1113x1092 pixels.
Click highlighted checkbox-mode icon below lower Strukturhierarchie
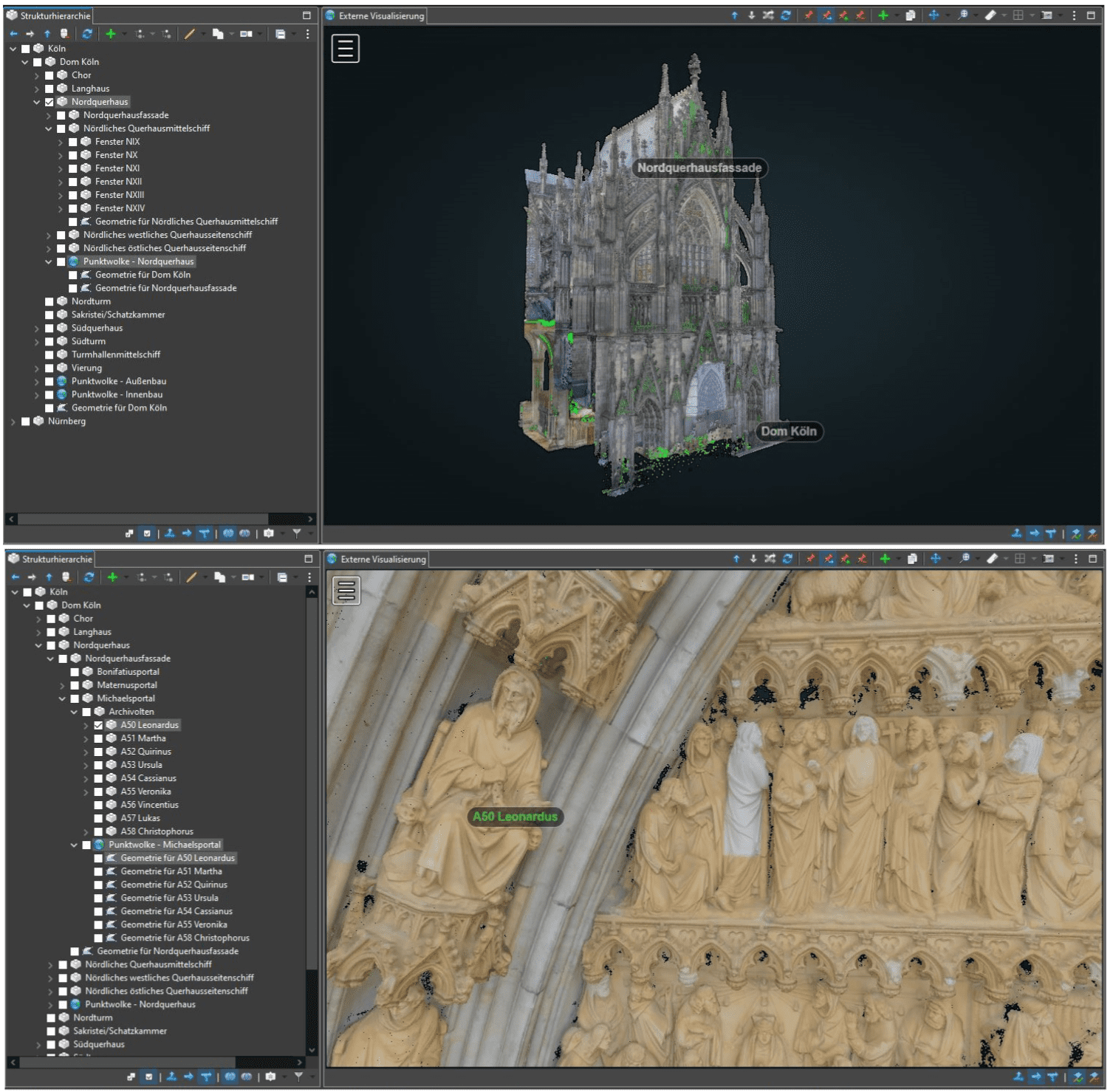click(148, 1076)
